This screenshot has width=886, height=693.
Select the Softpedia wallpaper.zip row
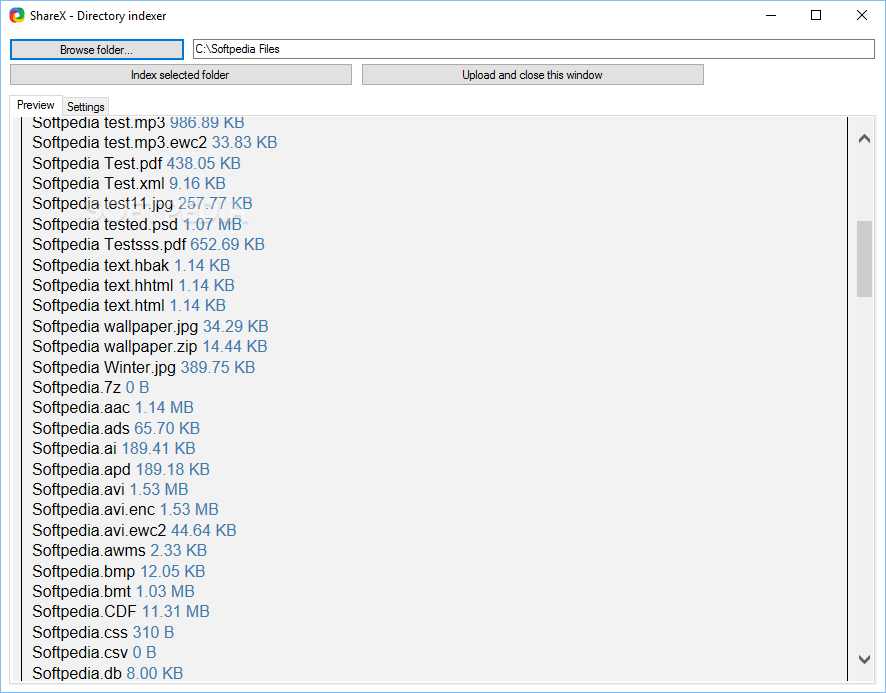pos(150,346)
